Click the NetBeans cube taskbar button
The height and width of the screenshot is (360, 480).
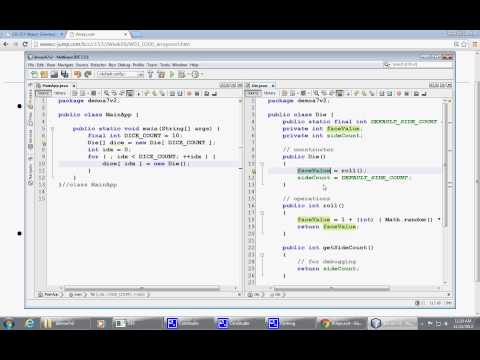392,323
